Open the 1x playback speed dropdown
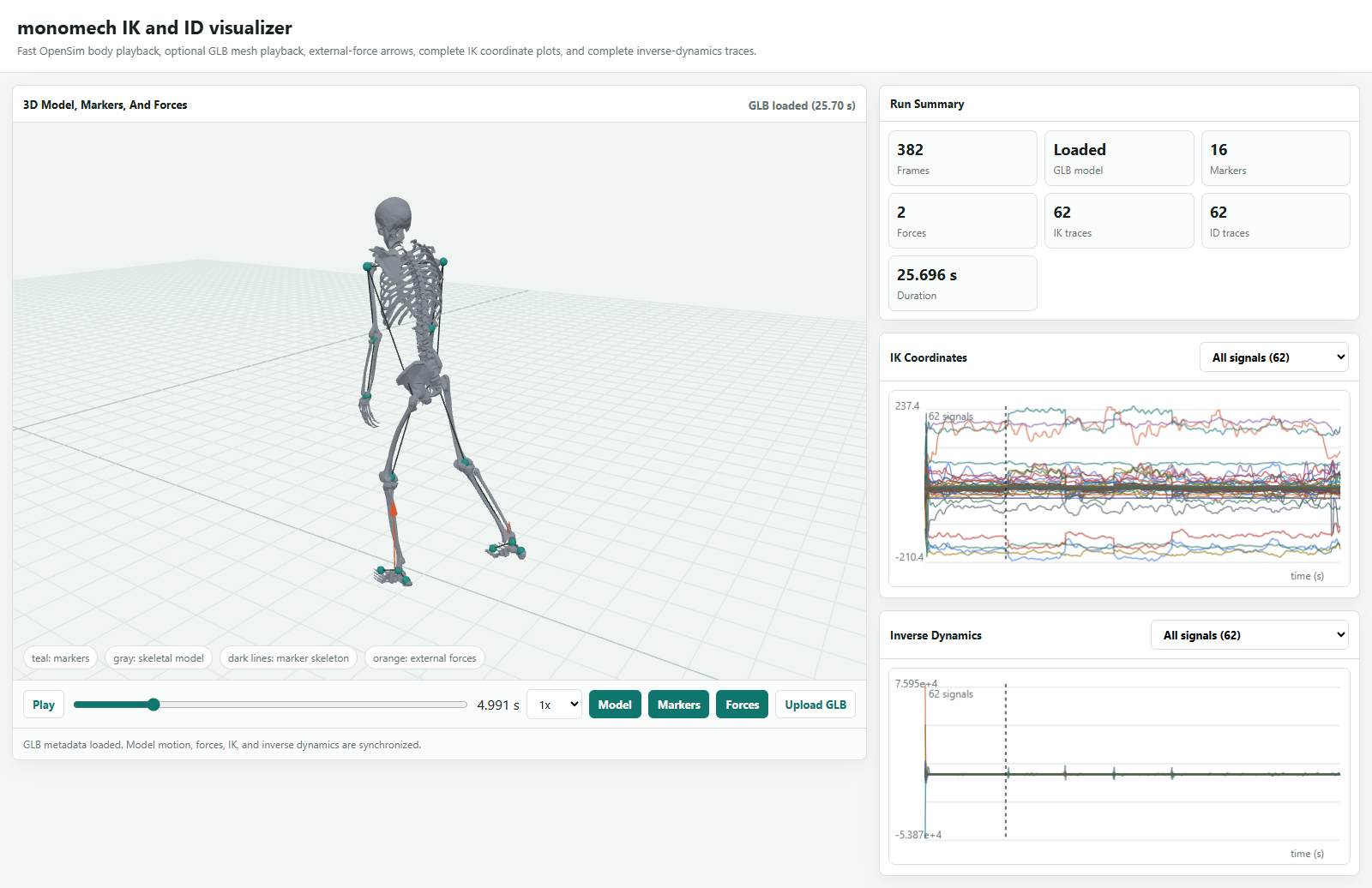The height and width of the screenshot is (888, 1372). (554, 705)
